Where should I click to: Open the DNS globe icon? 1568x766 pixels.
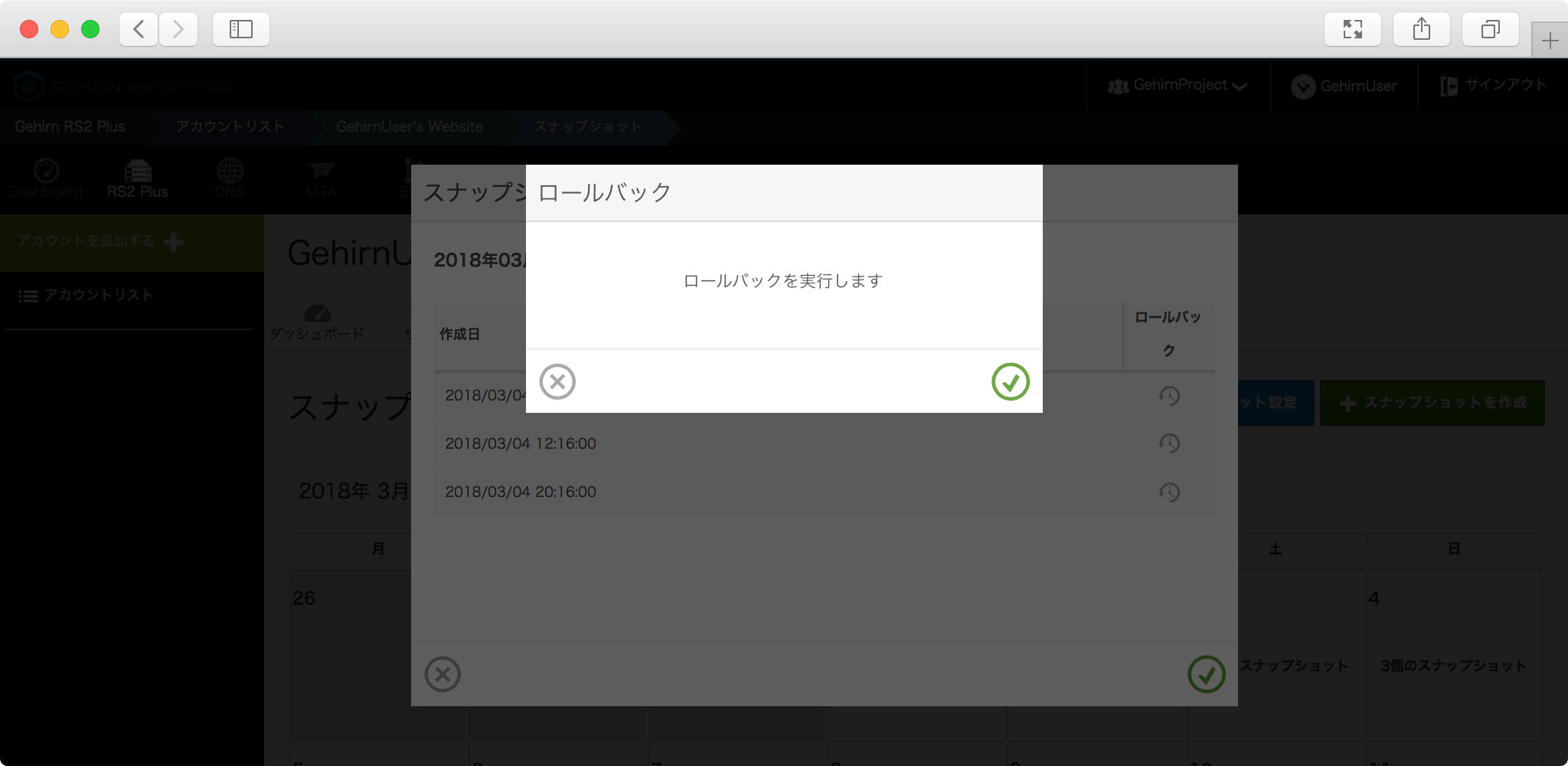point(230,178)
